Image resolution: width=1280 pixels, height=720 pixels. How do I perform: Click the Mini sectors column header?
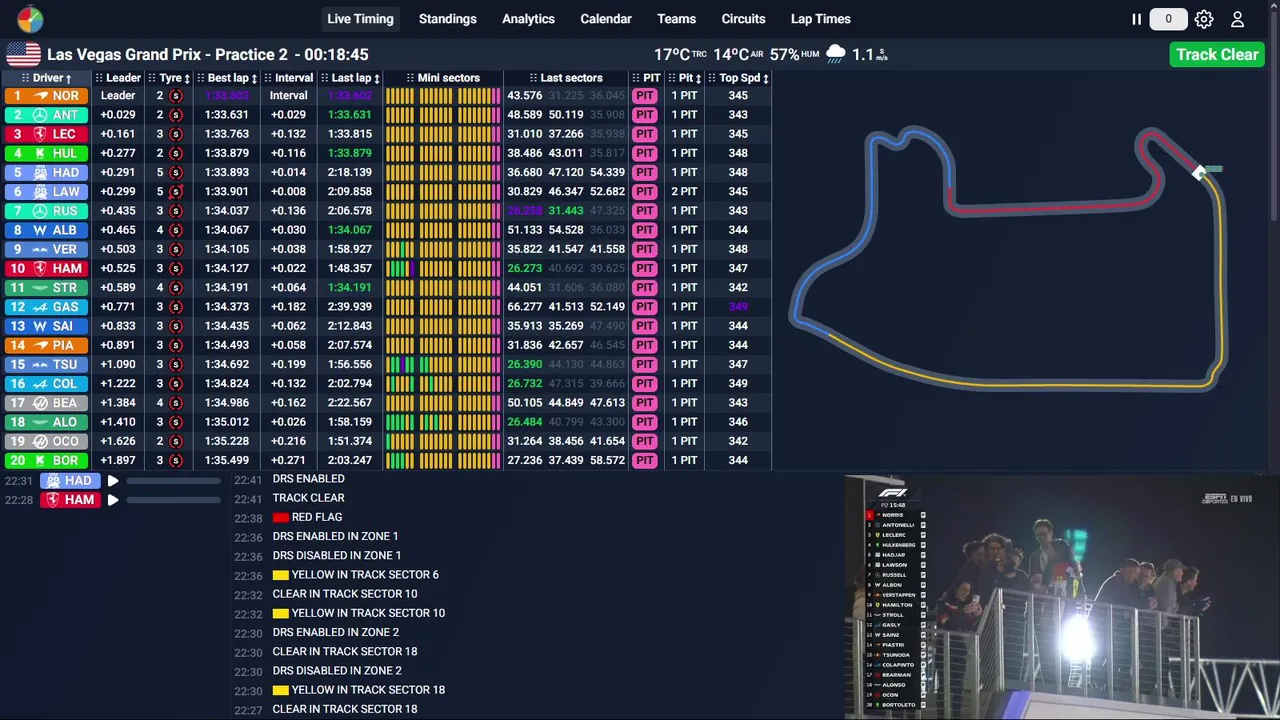(x=443, y=78)
